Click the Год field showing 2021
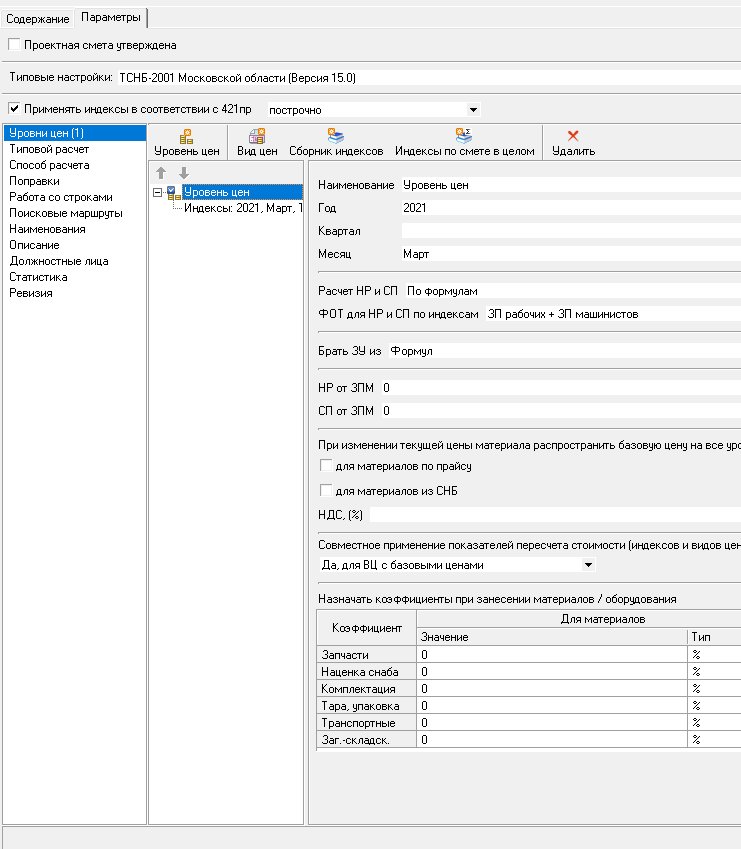 point(571,208)
